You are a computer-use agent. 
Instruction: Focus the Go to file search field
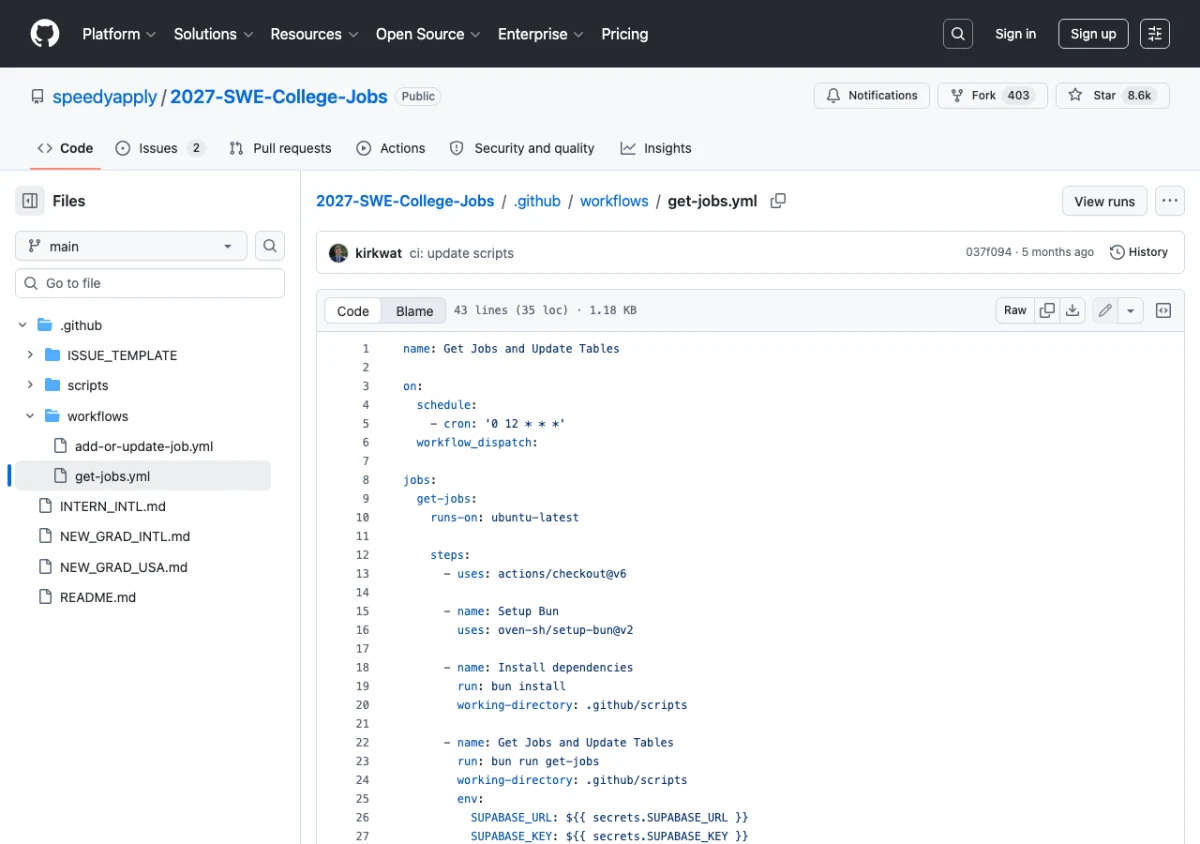(150, 283)
